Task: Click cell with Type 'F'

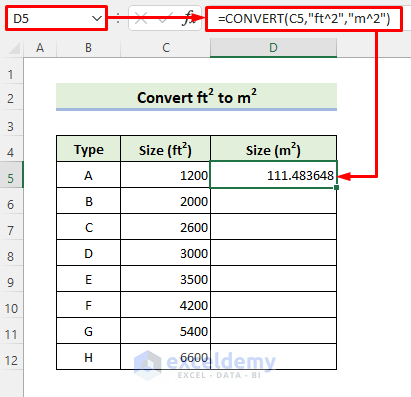Action: (89, 305)
